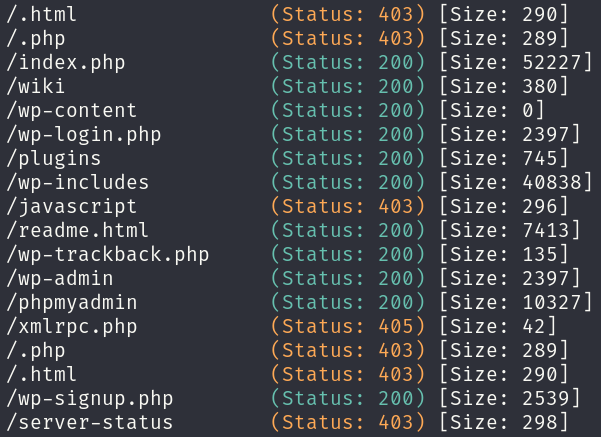Select the /wp-admin entry
601x437 pixels.
click(60, 279)
